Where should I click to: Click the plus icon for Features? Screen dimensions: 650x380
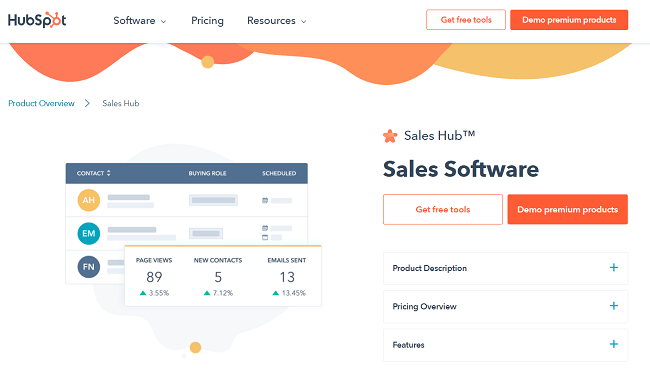(x=614, y=344)
